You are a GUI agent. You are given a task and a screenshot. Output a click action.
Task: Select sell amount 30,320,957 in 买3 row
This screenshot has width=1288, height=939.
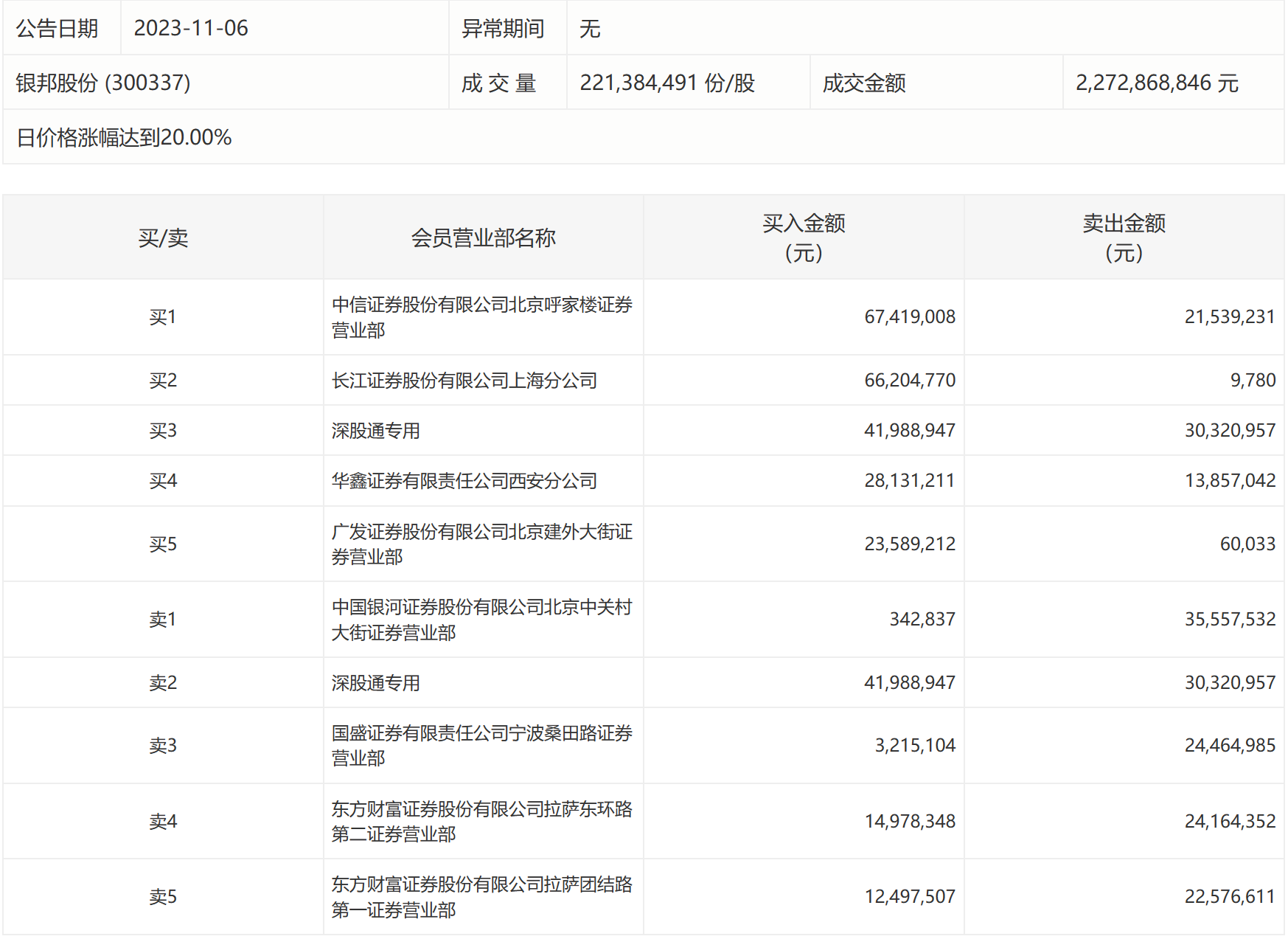pos(1230,430)
